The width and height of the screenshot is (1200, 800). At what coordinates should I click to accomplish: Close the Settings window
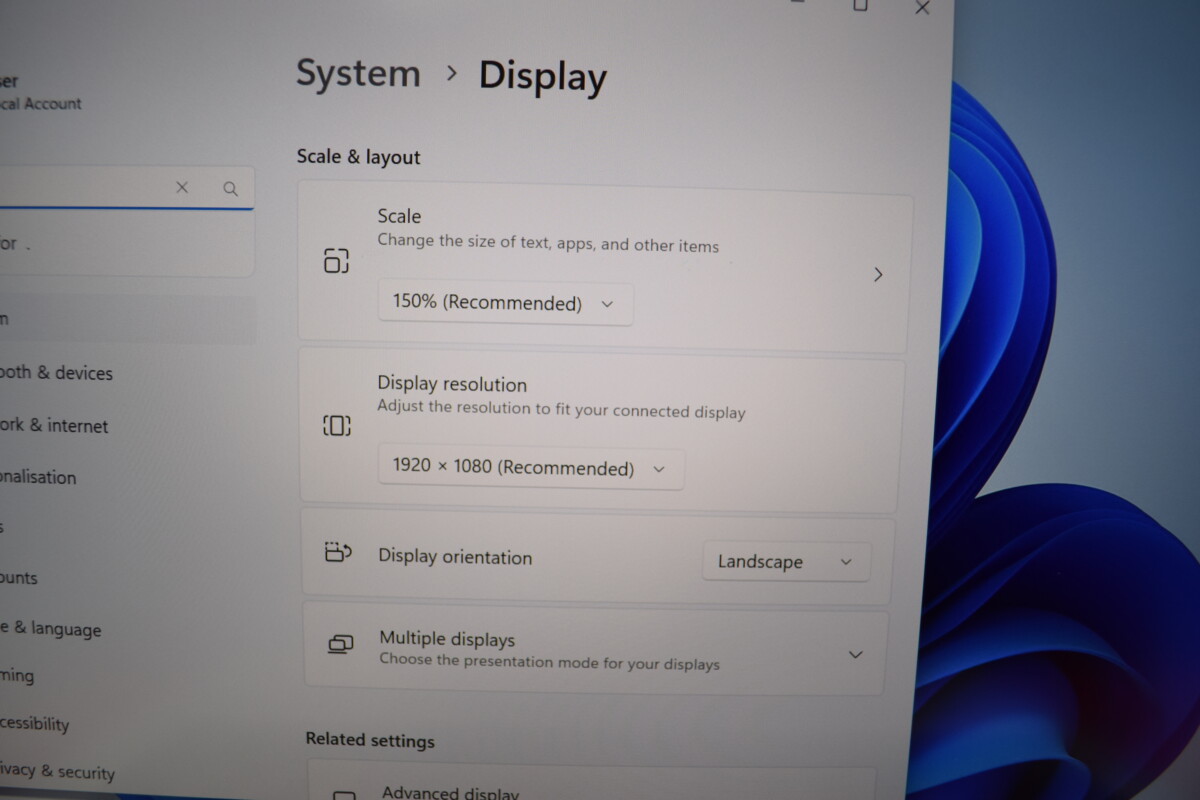tap(922, 8)
